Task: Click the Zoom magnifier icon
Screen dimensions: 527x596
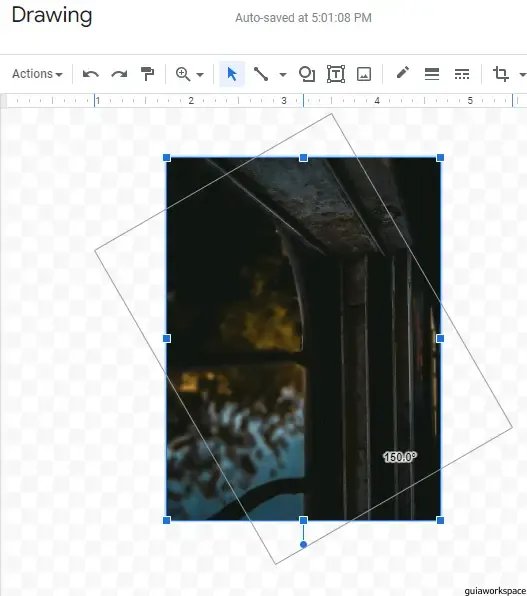Action: 183,74
